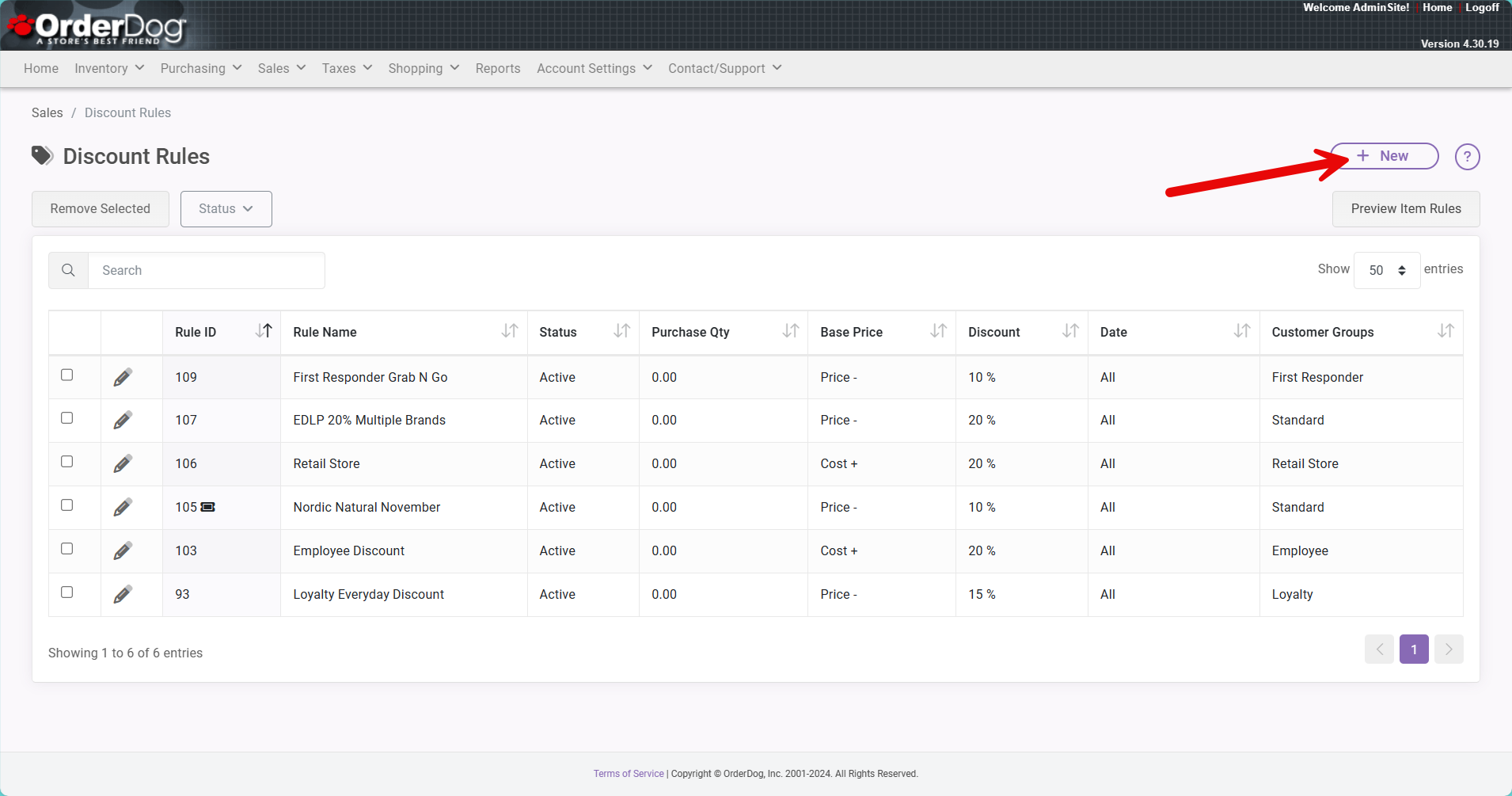Open the Status filter dropdown
This screenshot has height=796, width=1512.
pos(226,209)
